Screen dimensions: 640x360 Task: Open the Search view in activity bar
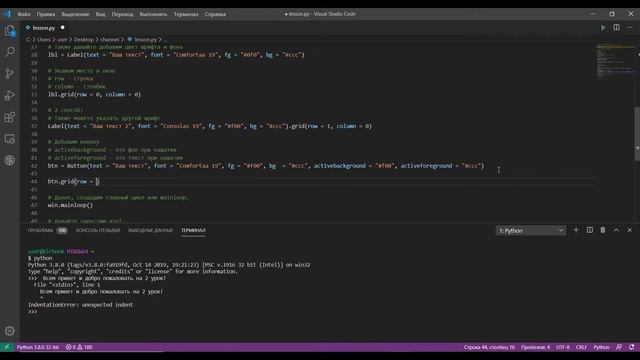10,52
